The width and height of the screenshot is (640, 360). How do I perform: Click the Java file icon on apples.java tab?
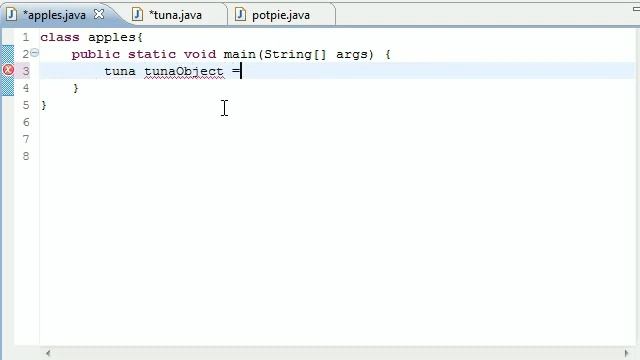tap(11, 15)
